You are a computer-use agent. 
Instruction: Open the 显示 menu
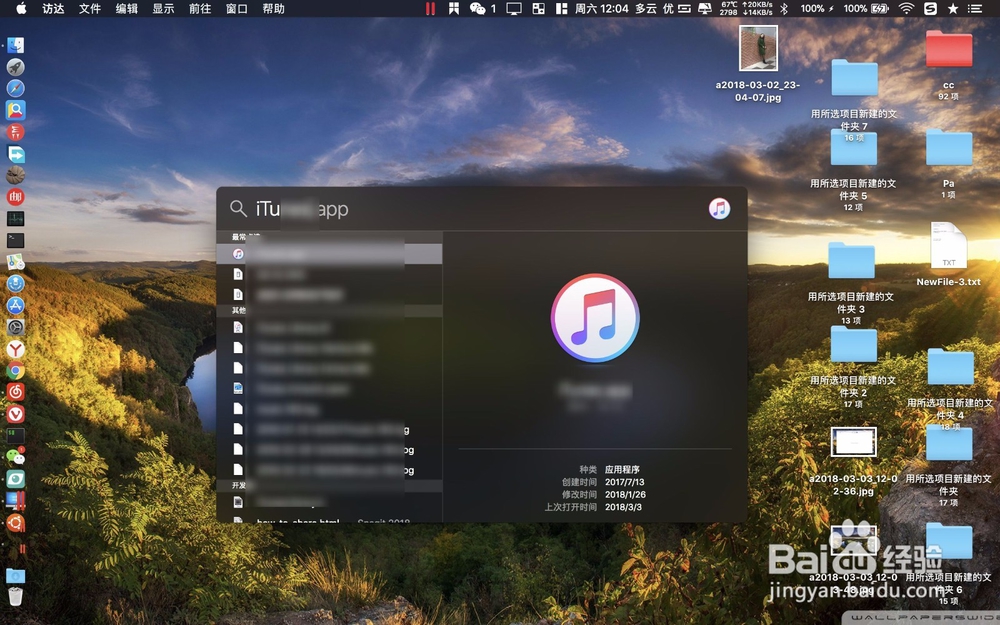click(x=163, y=8)
